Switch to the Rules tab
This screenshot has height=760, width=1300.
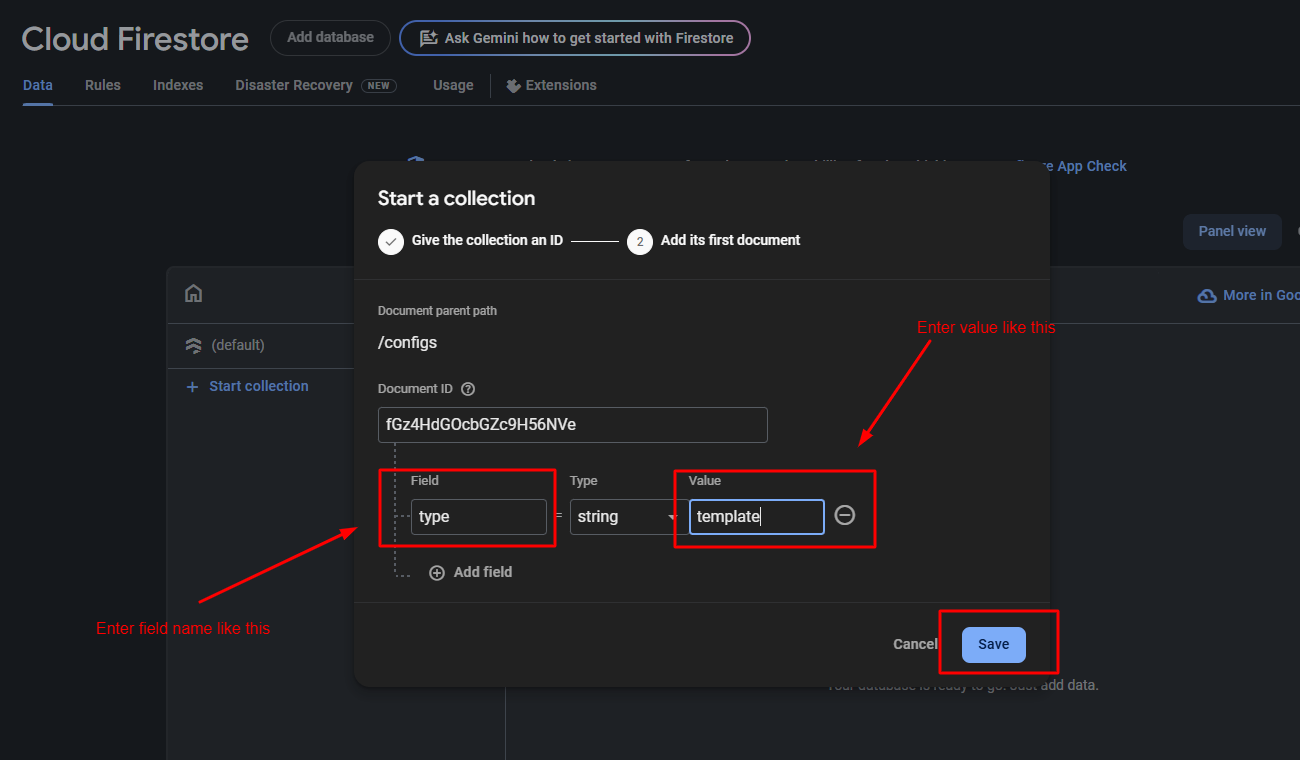[x=103, y=85]
